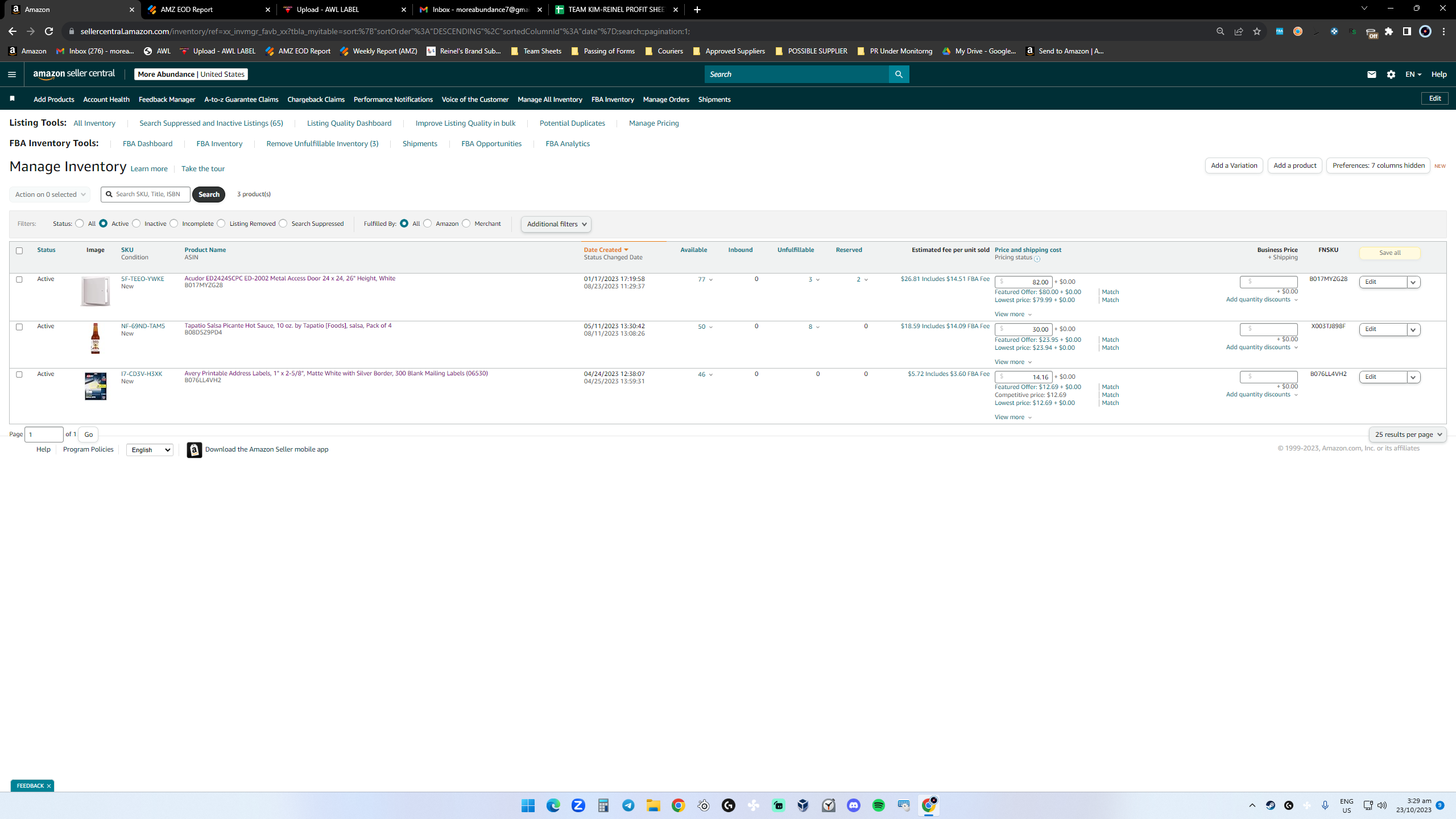
Task: Select the Inactive status radio button
Action: [x=136, y=224]
